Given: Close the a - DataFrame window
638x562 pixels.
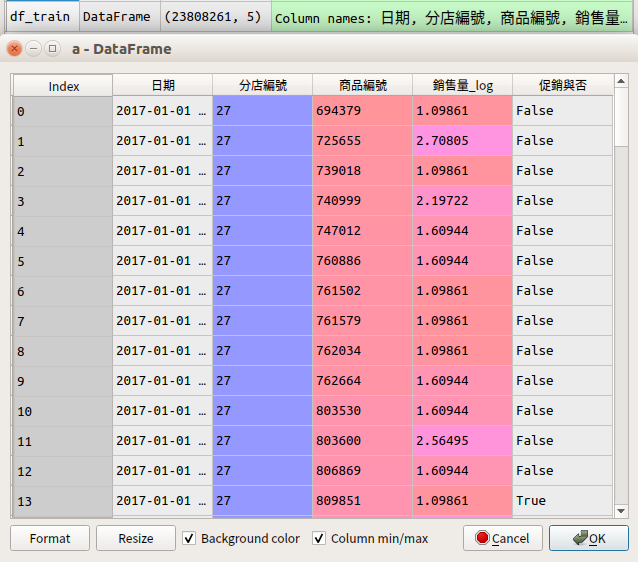Looking at the screenshot, I should click(15, 49).
